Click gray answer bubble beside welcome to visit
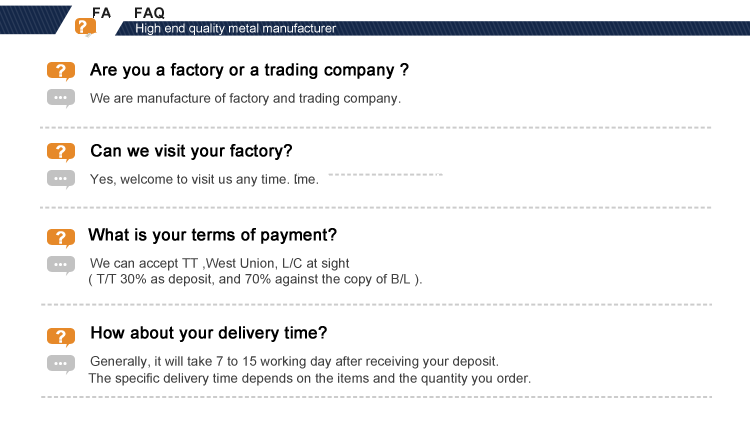Image resolution: width=750 pixels, height=423 pixels. pyautogui.click(x=61, y=179)
